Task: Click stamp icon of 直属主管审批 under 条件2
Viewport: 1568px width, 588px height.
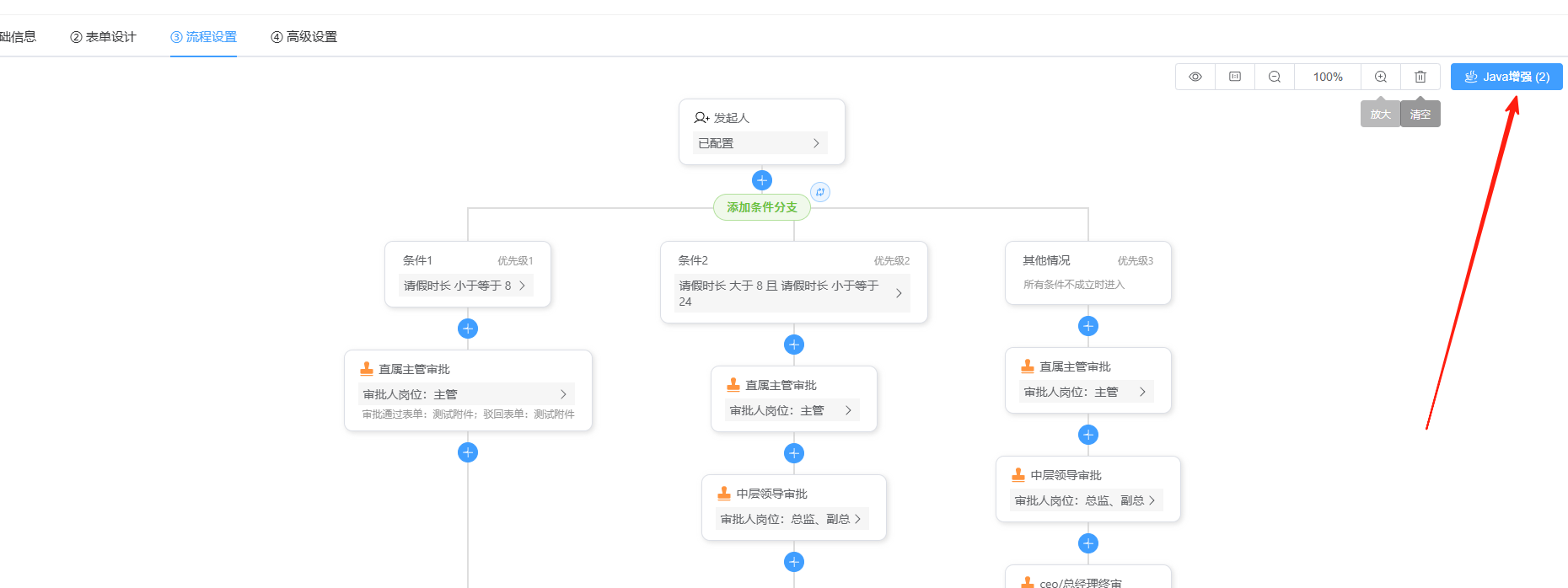Action: pos(733,385)
